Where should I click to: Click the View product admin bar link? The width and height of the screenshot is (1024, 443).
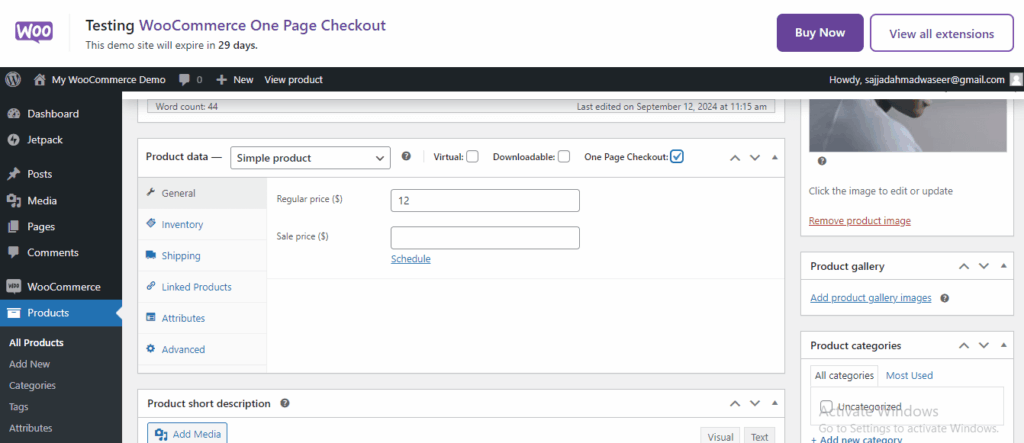click(x=293, y=80)
